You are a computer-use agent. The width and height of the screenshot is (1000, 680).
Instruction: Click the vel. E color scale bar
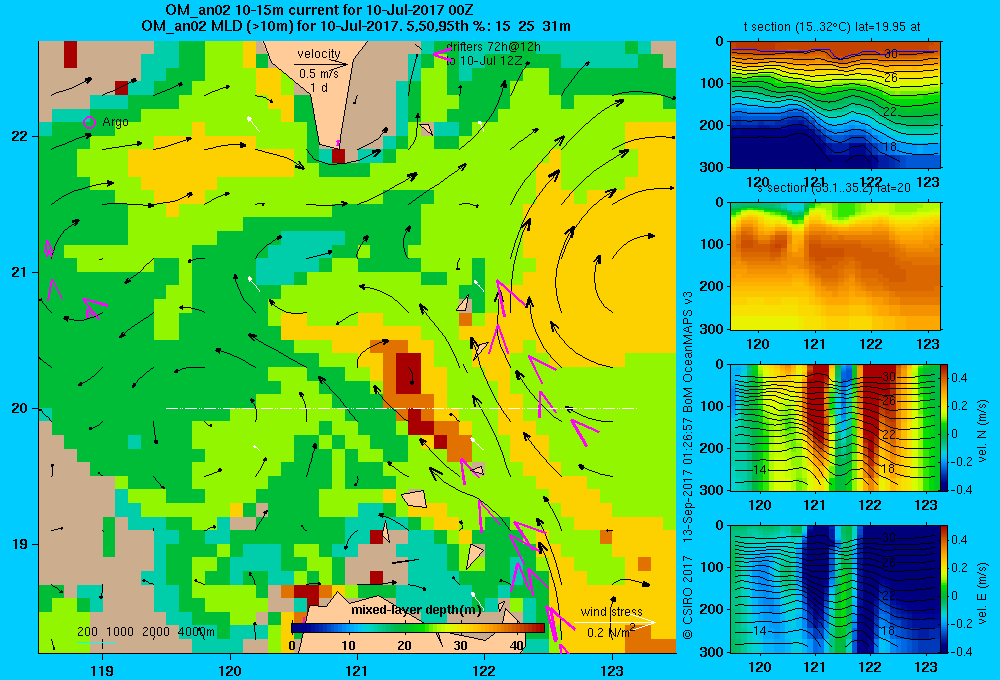pyautogui.click(x=944, y=588)
